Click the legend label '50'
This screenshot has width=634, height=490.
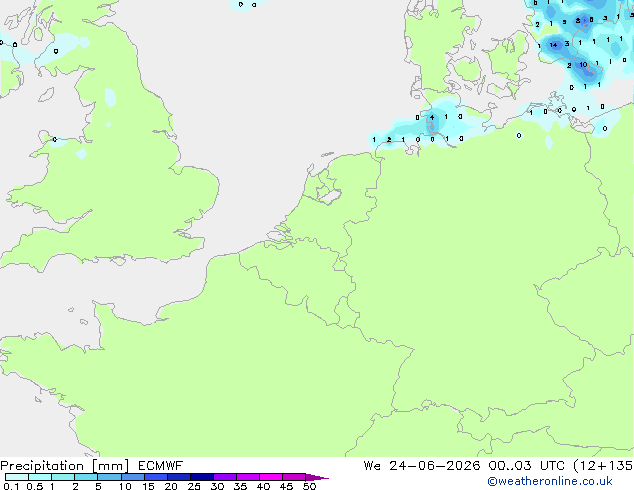tap(310, 486)
